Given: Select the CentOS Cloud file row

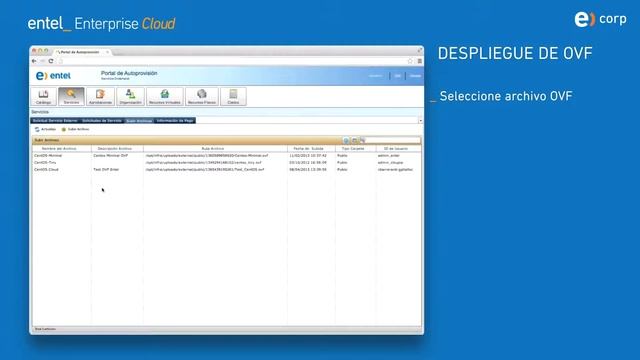Looking at the screenshot, I should (227, 169).
